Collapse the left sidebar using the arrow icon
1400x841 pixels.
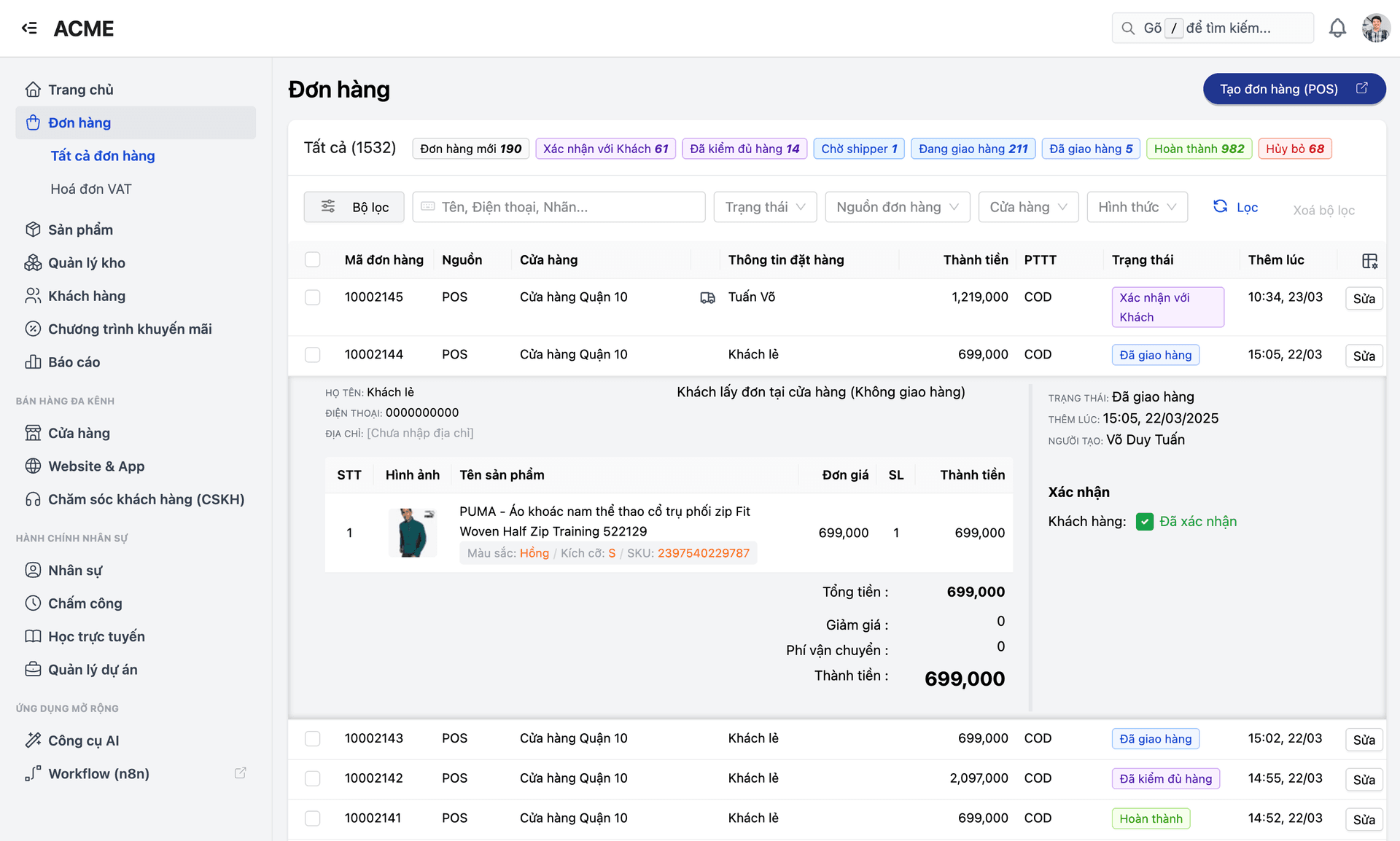[29, 28]
